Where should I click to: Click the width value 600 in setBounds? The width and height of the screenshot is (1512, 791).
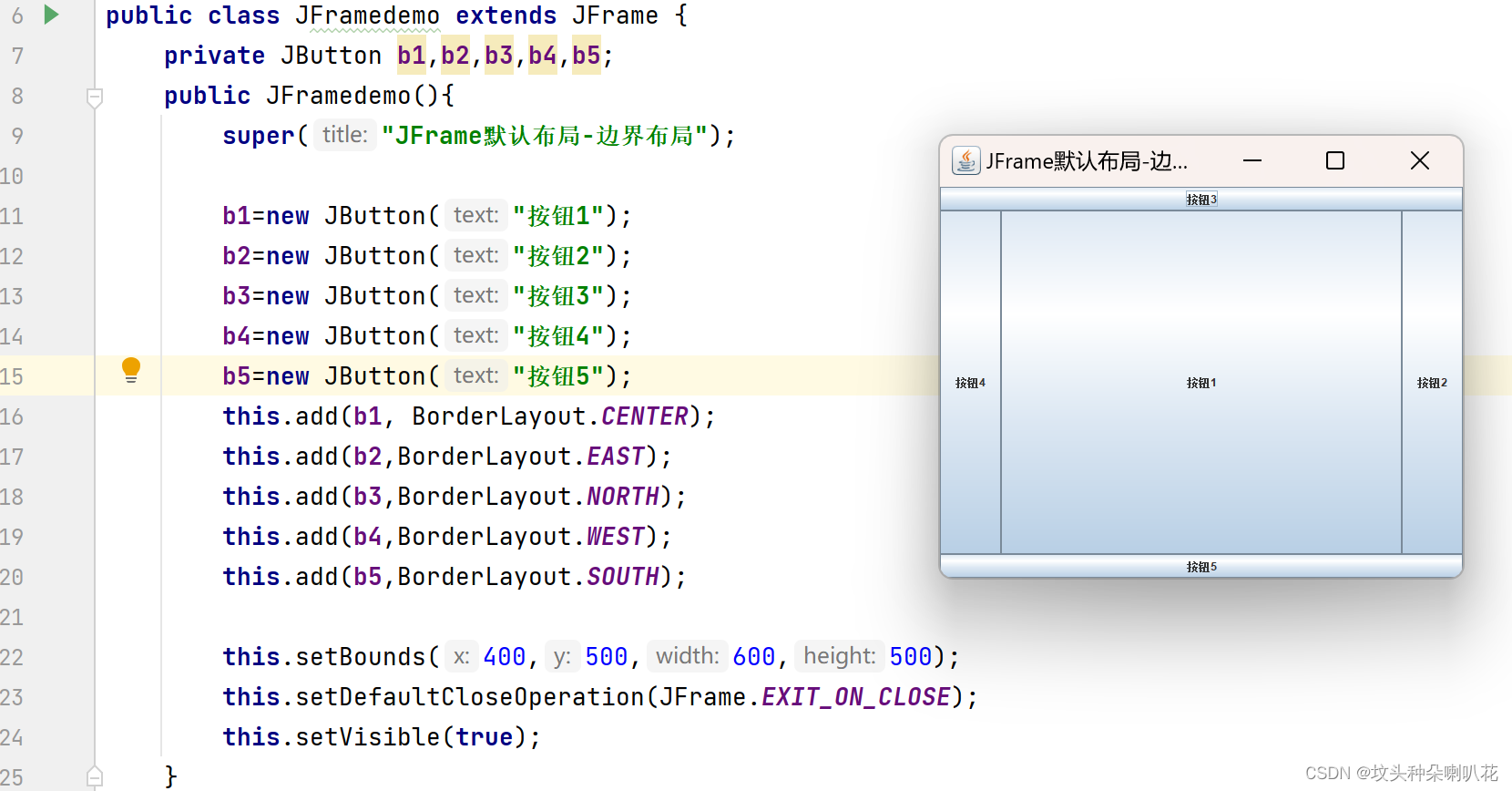[754, 657]
